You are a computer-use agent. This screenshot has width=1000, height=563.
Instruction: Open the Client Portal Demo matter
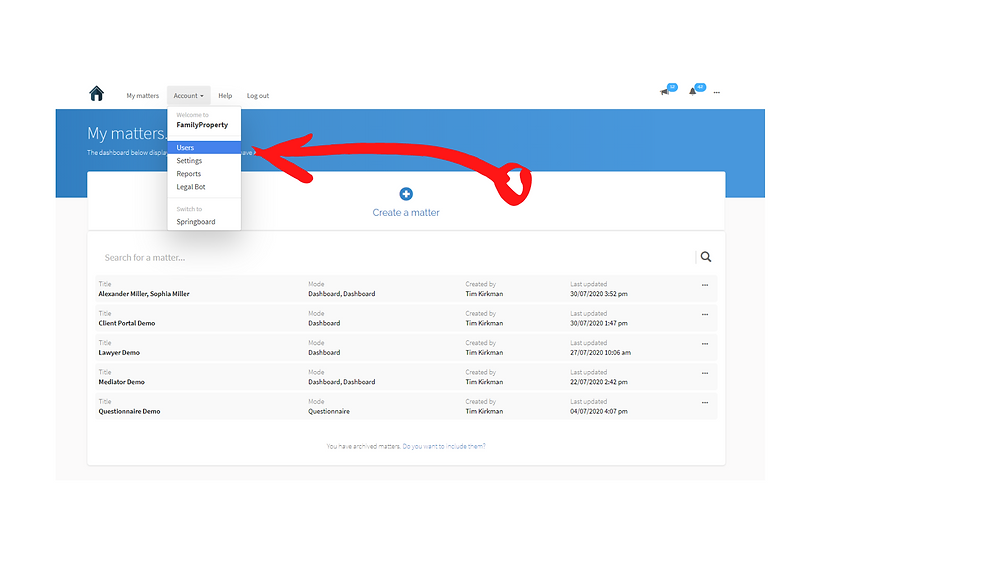[127, 323]
